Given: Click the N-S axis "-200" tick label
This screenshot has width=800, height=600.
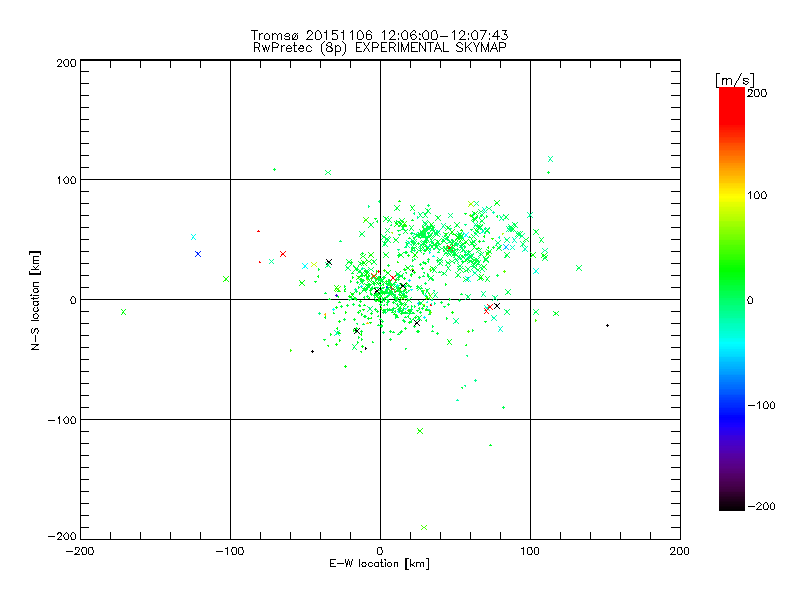Looking at the screenshot, I should pyautogui.click(x=62, y=537).
